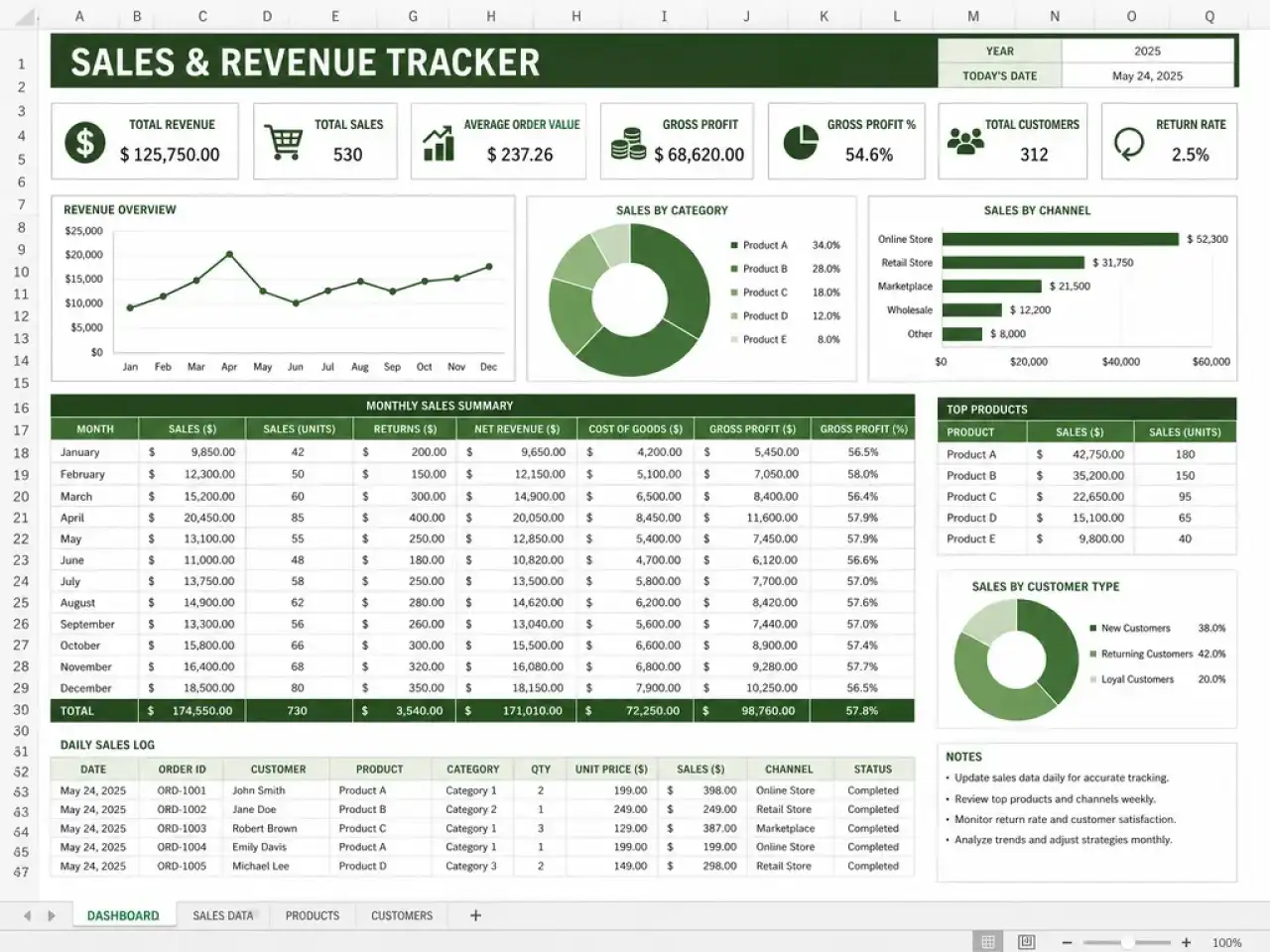Add a new sheet with plus button
Viewport: 1270px width, 952px height.
point(475,915)
